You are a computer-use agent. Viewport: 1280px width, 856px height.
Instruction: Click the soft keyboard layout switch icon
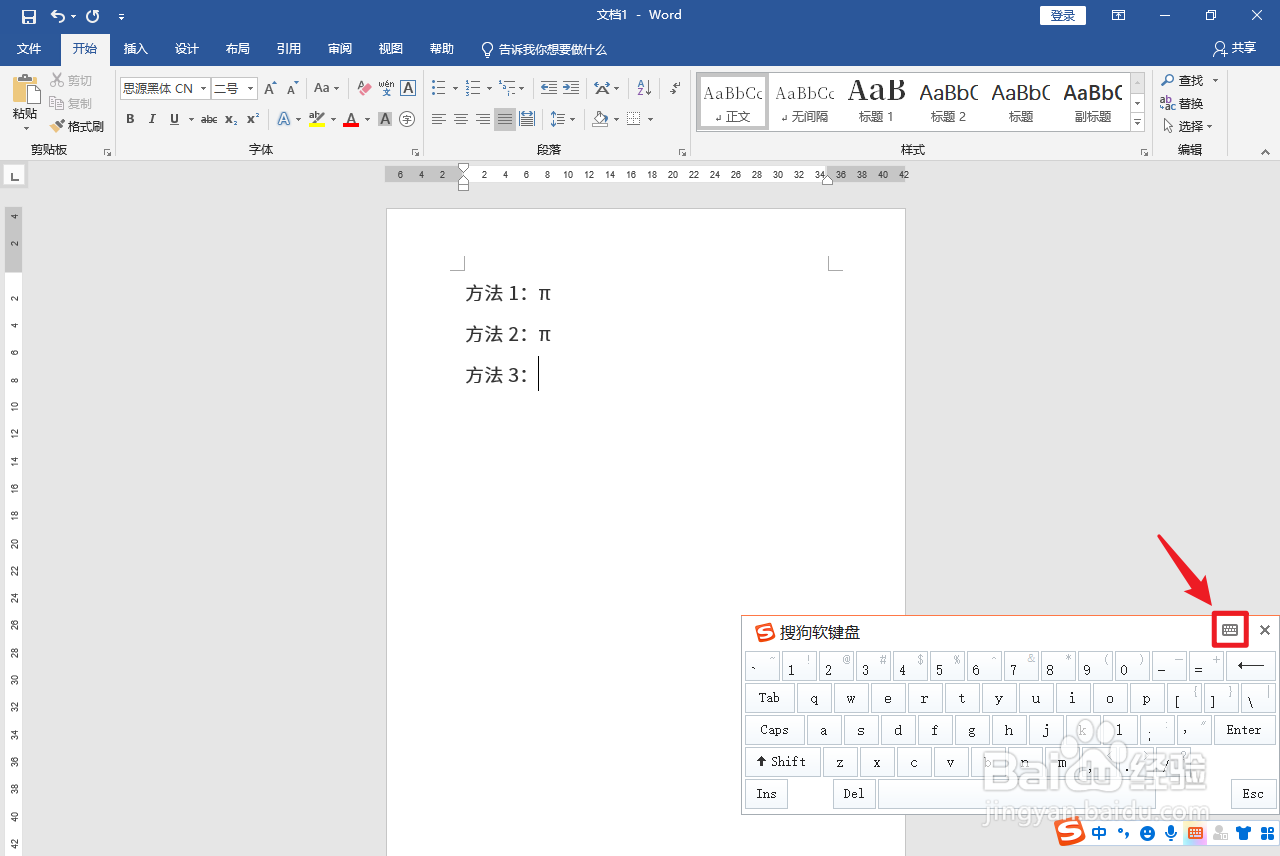click(x=1230, y=630)
